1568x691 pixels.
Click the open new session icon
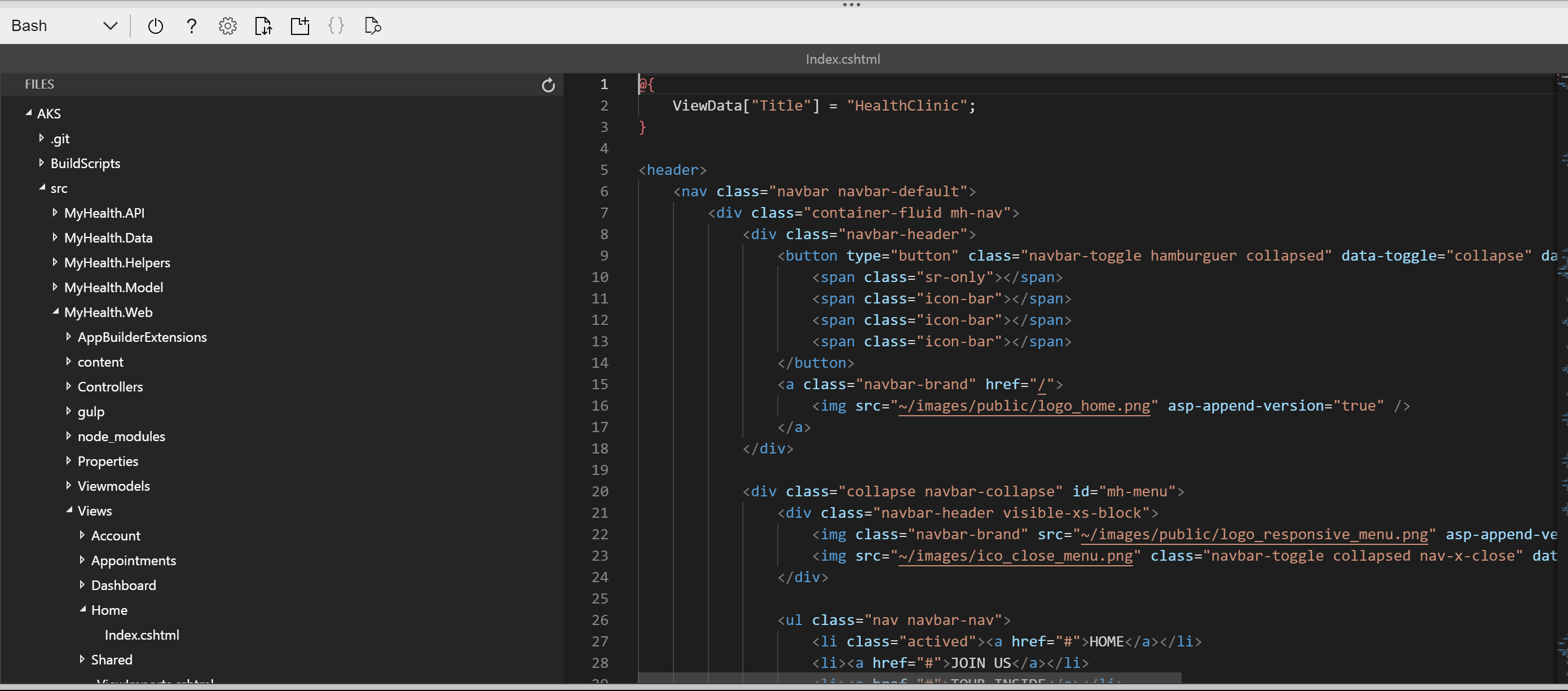pyautogui.click(x=300, y=25)
